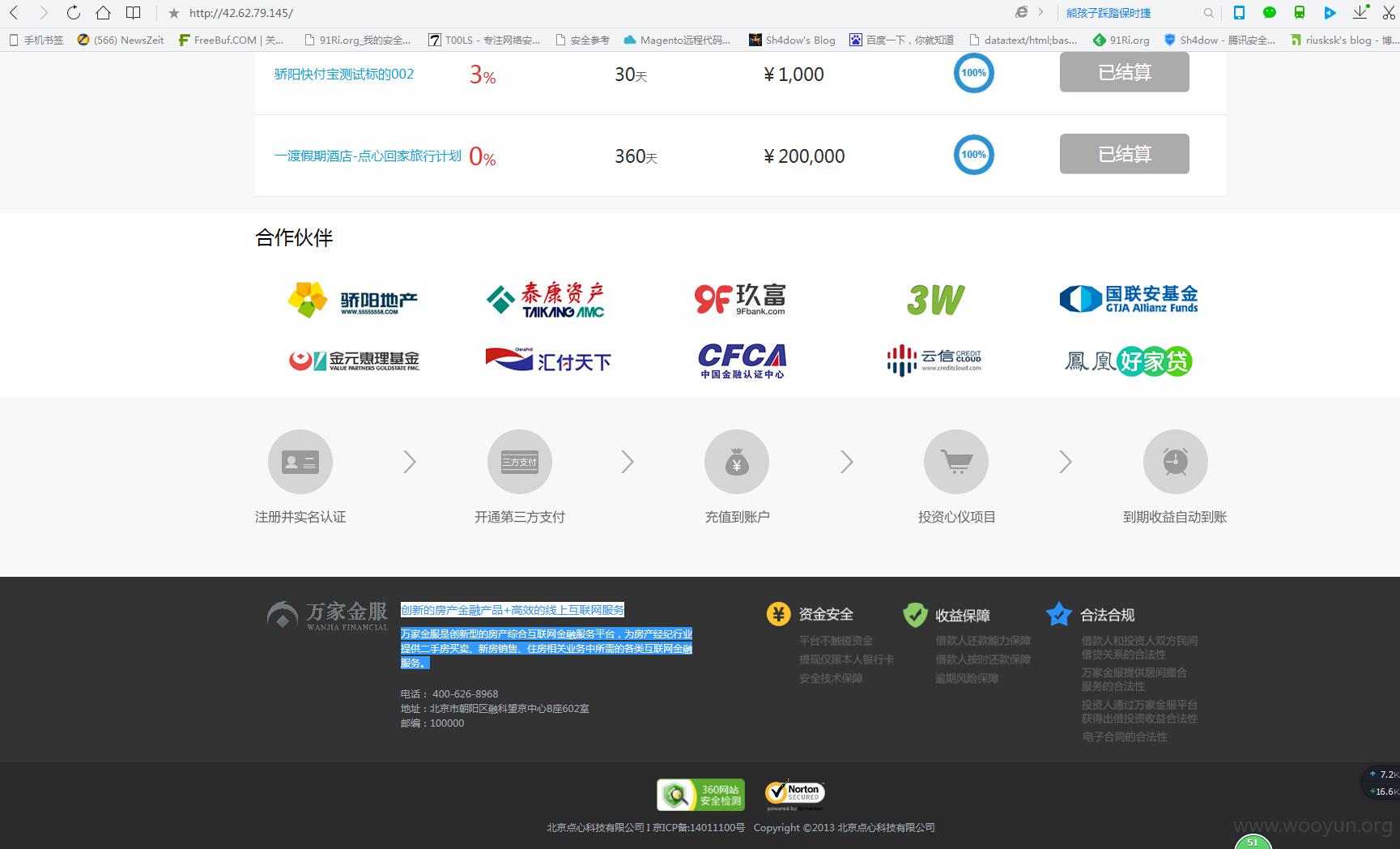The width and height of the screenshot is (1400, 849).
Task: Click the 电子合同的合法性 footer text
Action: [1125, 737]
